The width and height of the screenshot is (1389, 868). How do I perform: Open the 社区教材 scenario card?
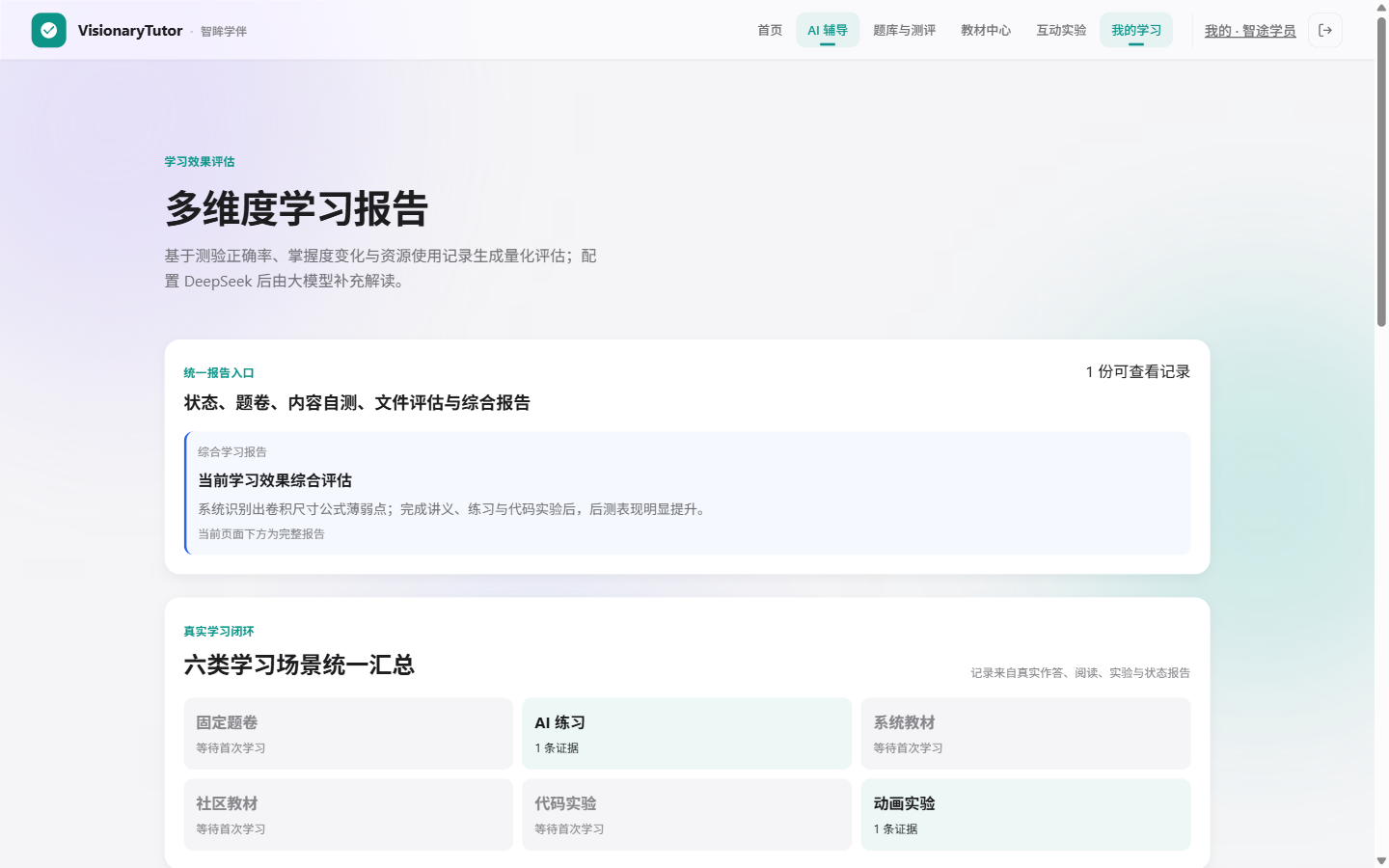[348, 814]
